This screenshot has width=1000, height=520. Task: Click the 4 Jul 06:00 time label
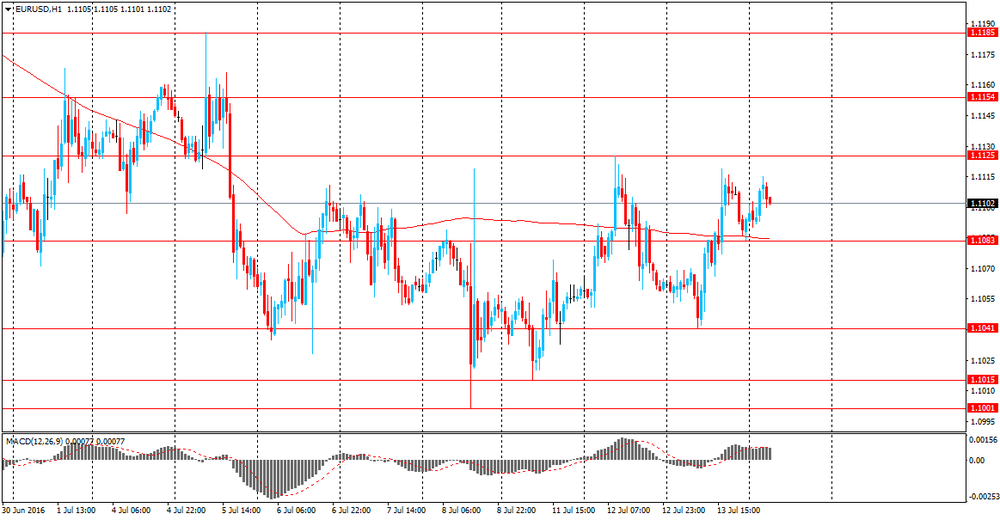131,510
